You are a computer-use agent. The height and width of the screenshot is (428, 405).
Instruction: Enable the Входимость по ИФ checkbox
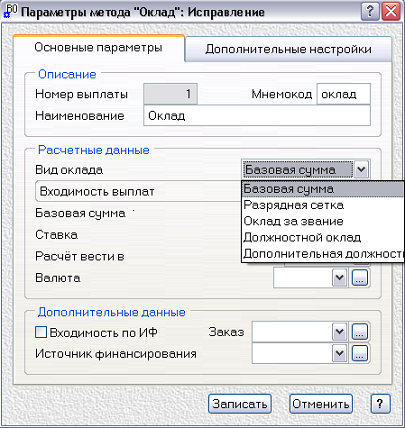(41, 332)
